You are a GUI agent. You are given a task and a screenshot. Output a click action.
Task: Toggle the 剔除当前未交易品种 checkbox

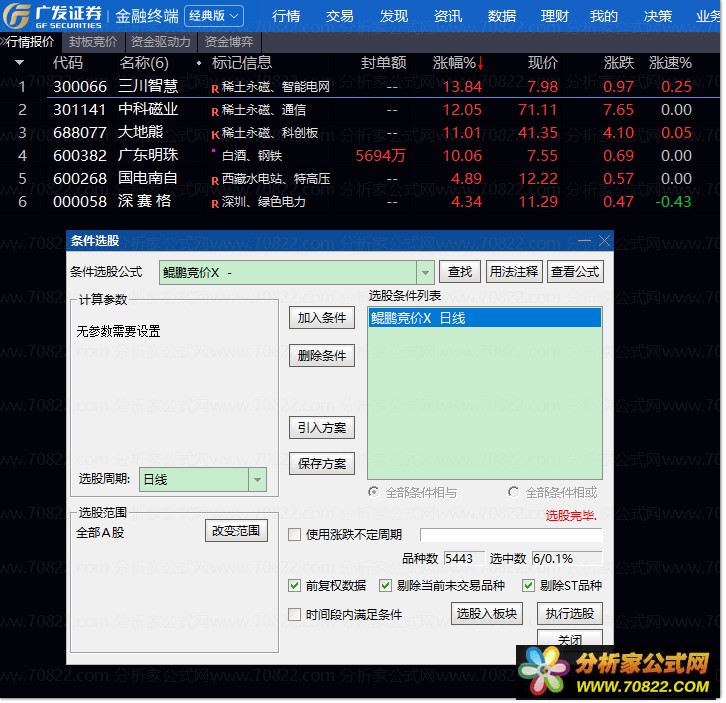[385, 587]
